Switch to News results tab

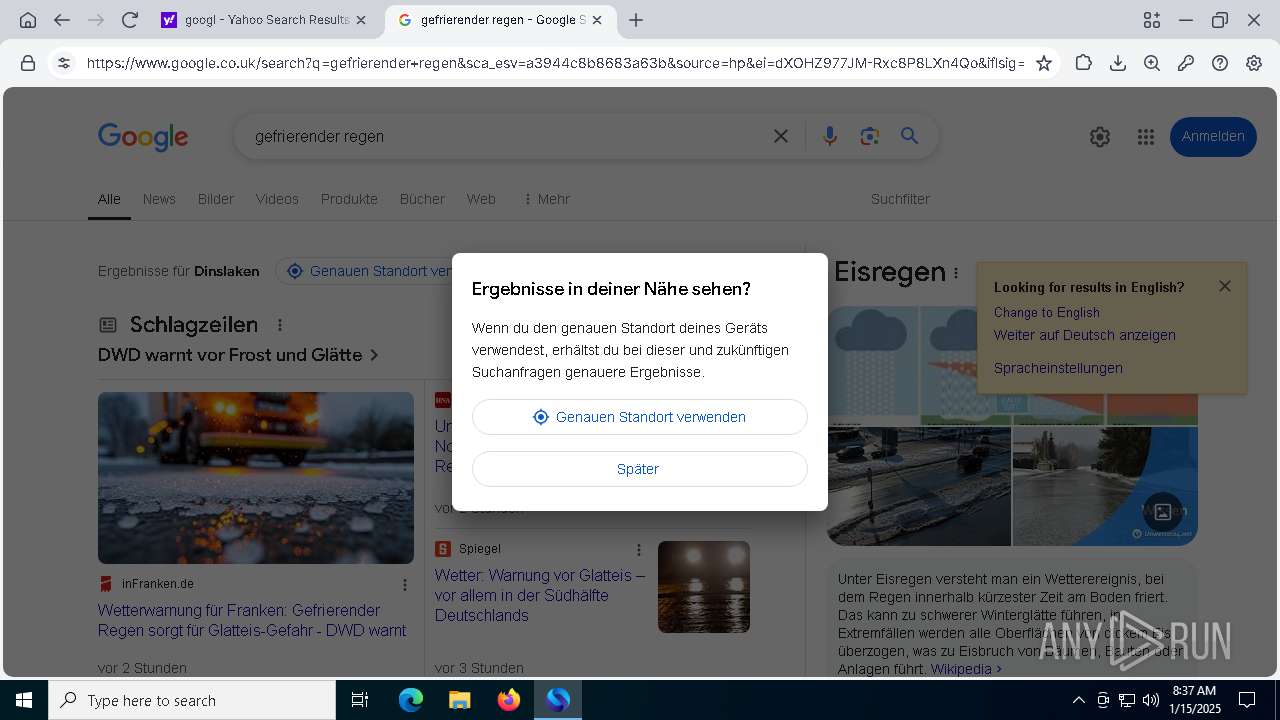pyautogui.click(x=159, y=199)
